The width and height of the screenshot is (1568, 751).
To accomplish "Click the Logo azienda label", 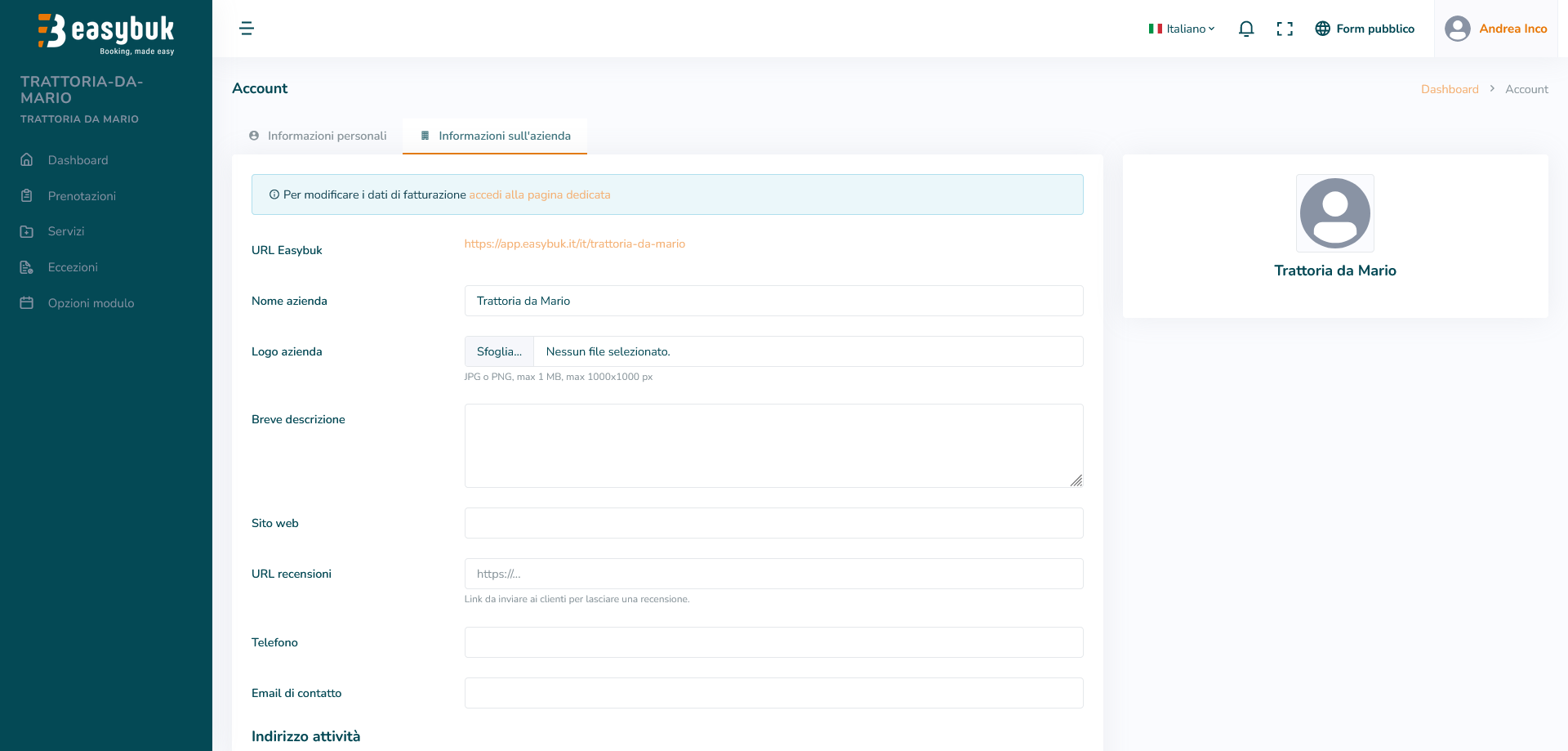I will tap(287, 351).
